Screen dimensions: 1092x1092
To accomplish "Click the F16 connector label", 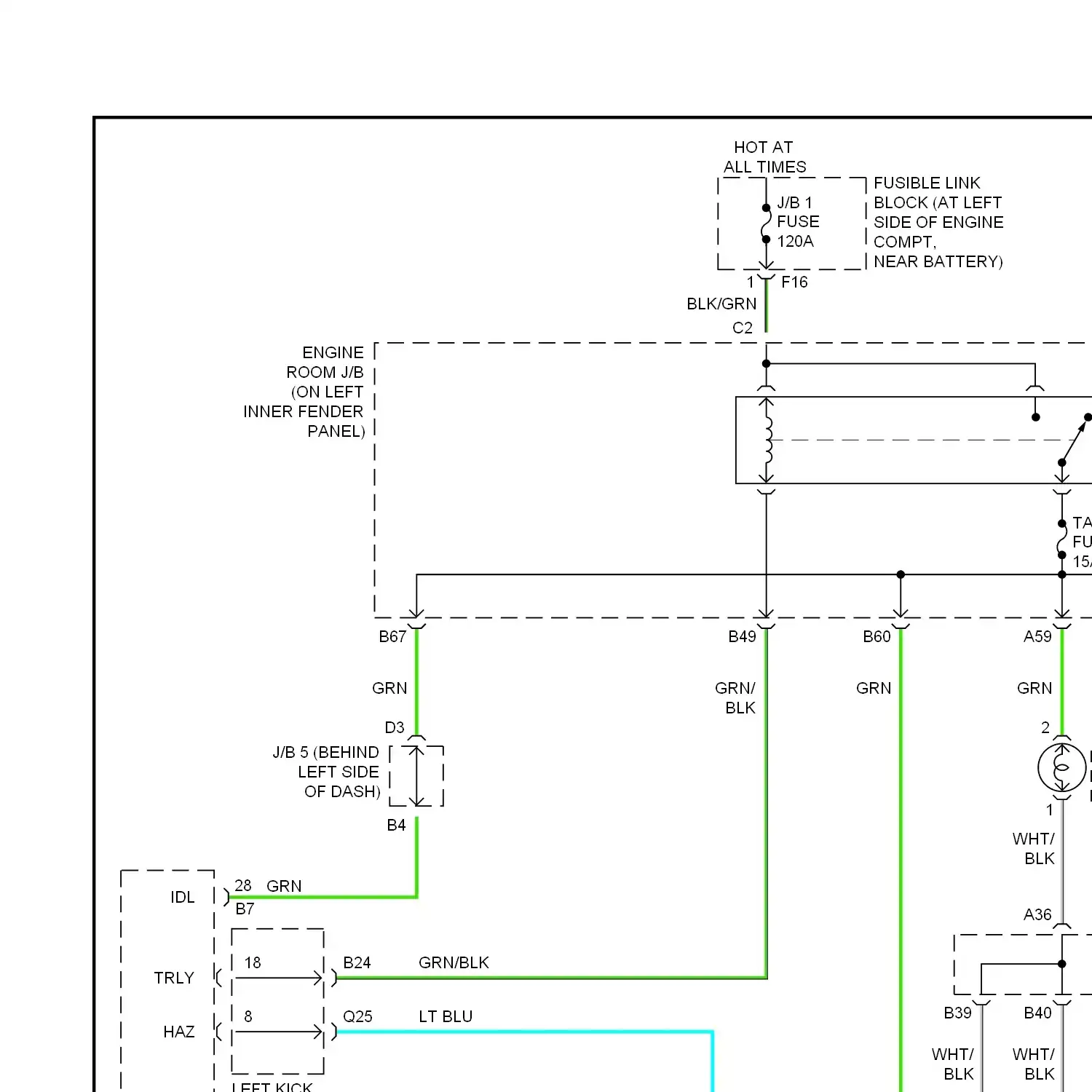I will [794, 282].
